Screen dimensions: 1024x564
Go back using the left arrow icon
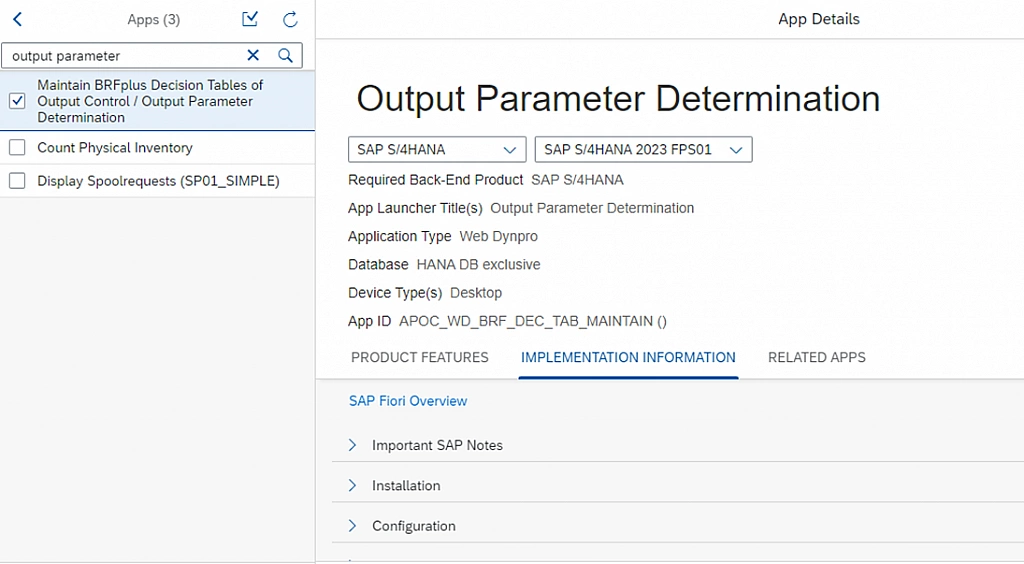tap(18, 20)
